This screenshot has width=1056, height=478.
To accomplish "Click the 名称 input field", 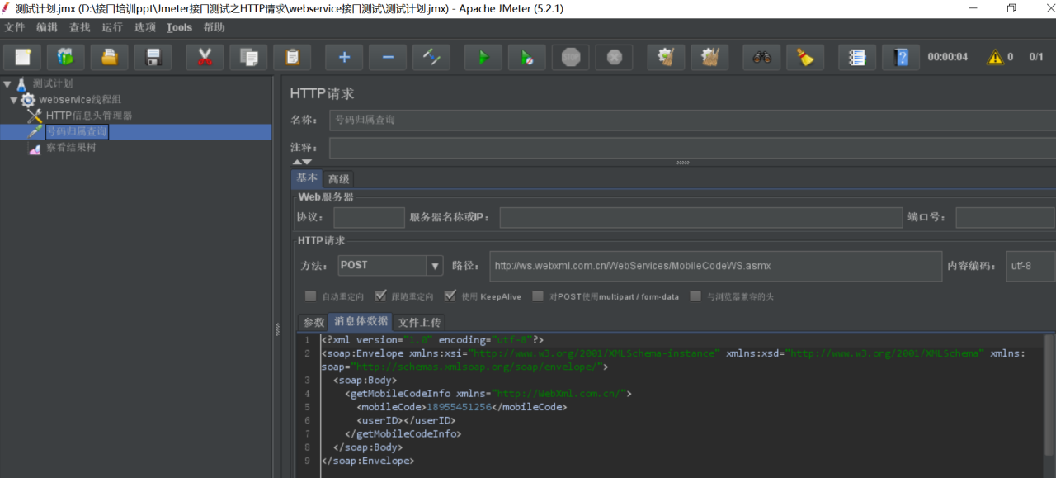I will [692, 121].
